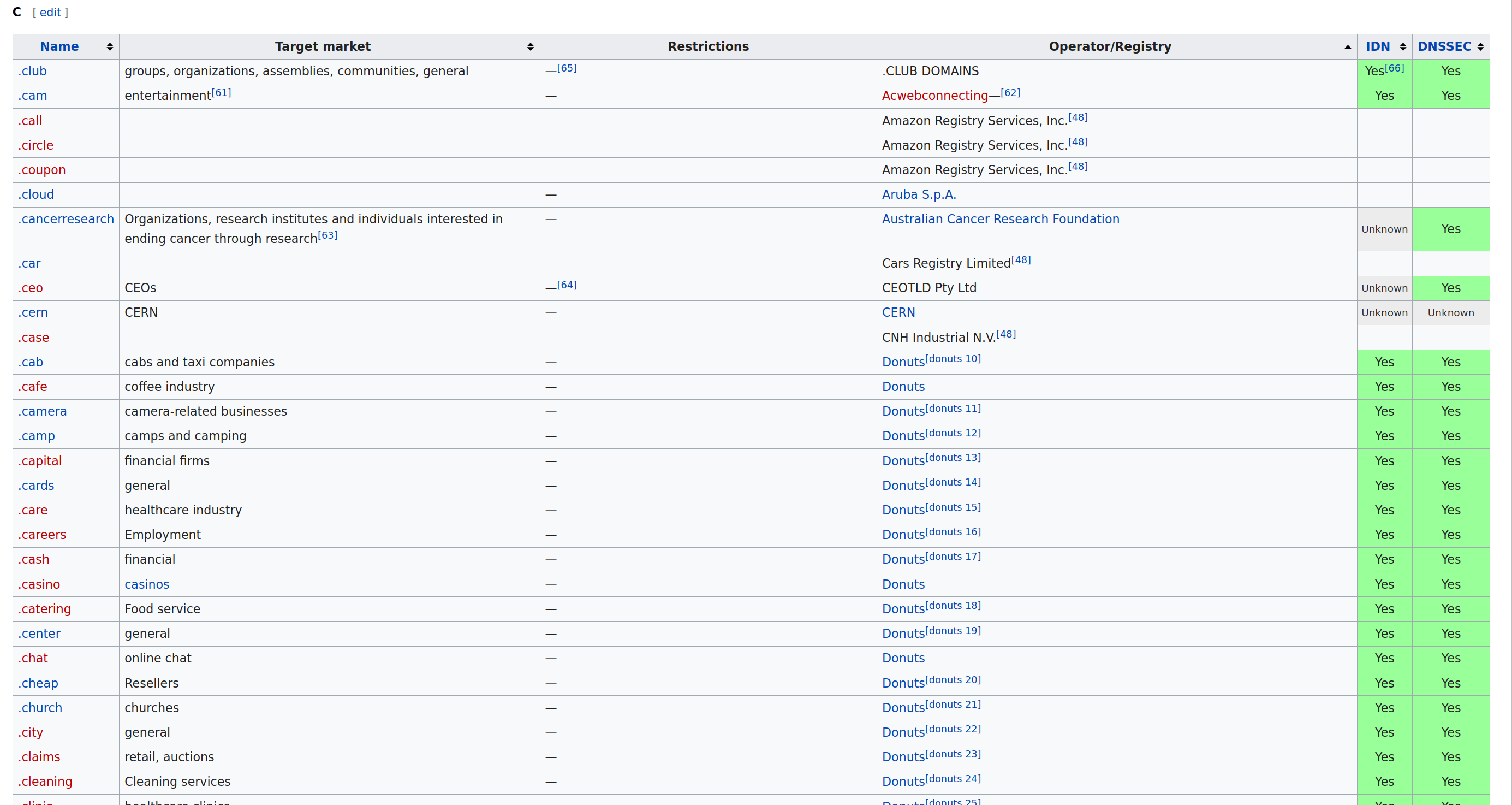The width and height of the screenshot is (1512, 805).
Task: Toggle IDN status for .club domain
Action: point(1384,70)
